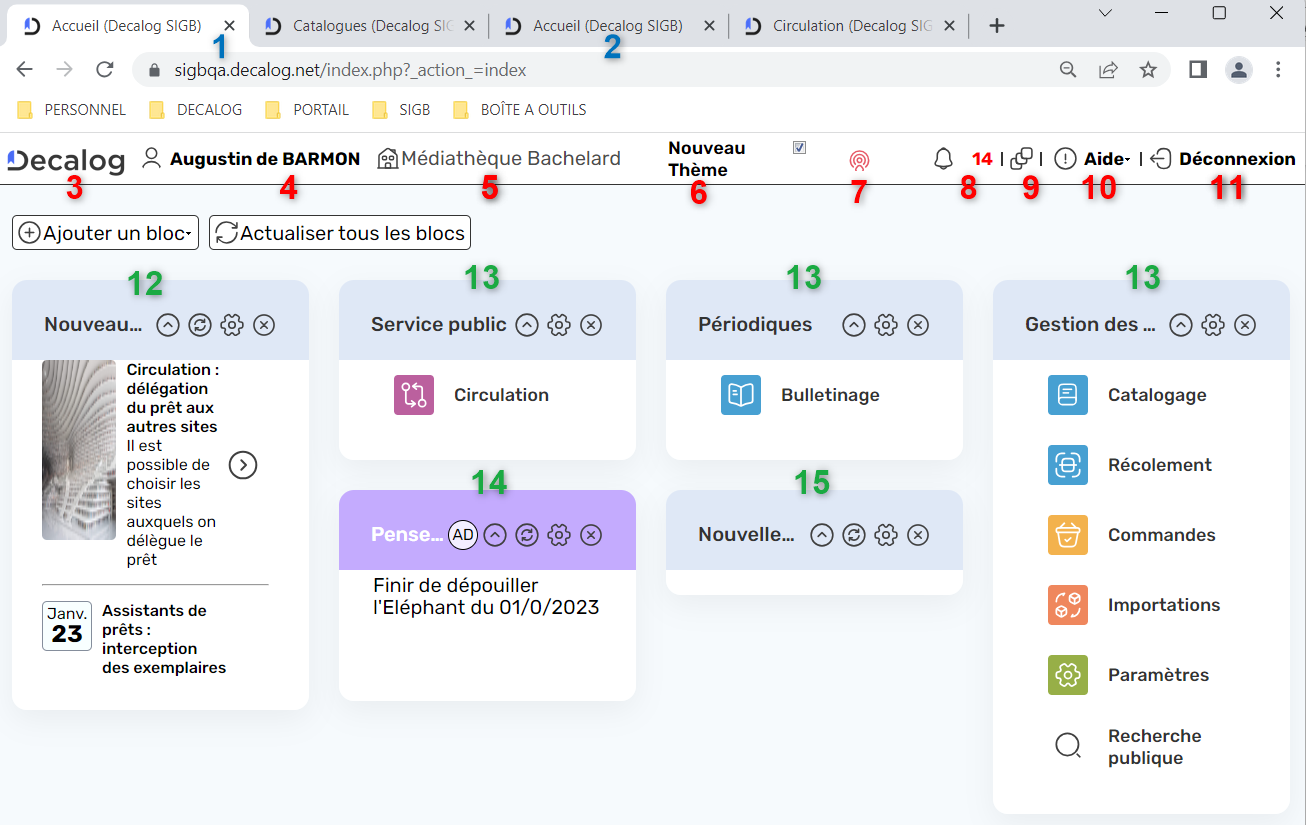Open the Circulation module

(x=472, y=395)
